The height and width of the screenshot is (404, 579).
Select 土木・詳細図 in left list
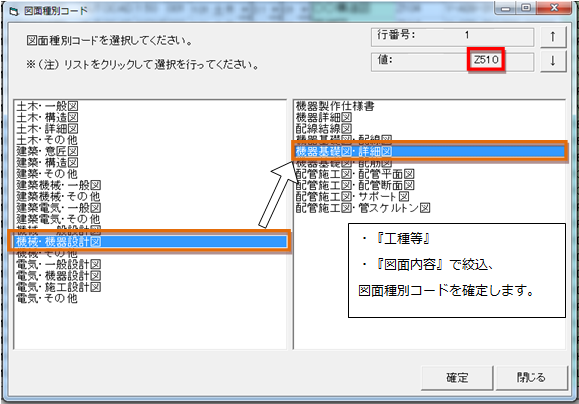47,129
